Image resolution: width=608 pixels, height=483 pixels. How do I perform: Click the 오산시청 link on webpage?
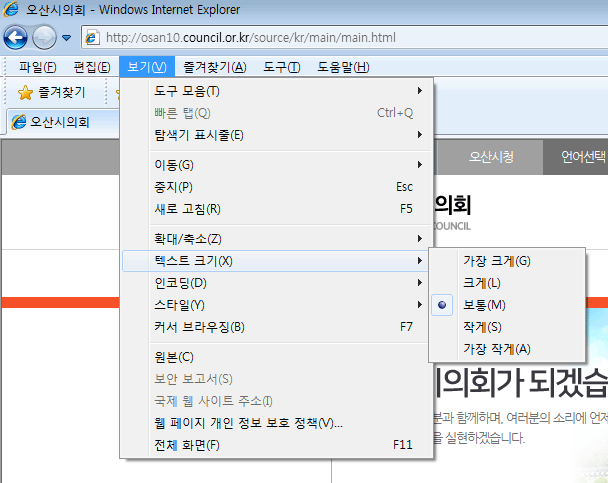(491, 157)
